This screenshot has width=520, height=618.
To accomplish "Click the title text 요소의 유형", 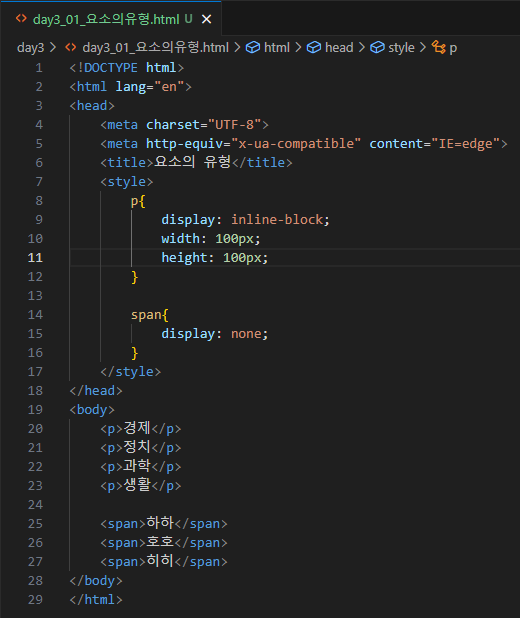I will [x=192, y=162].
